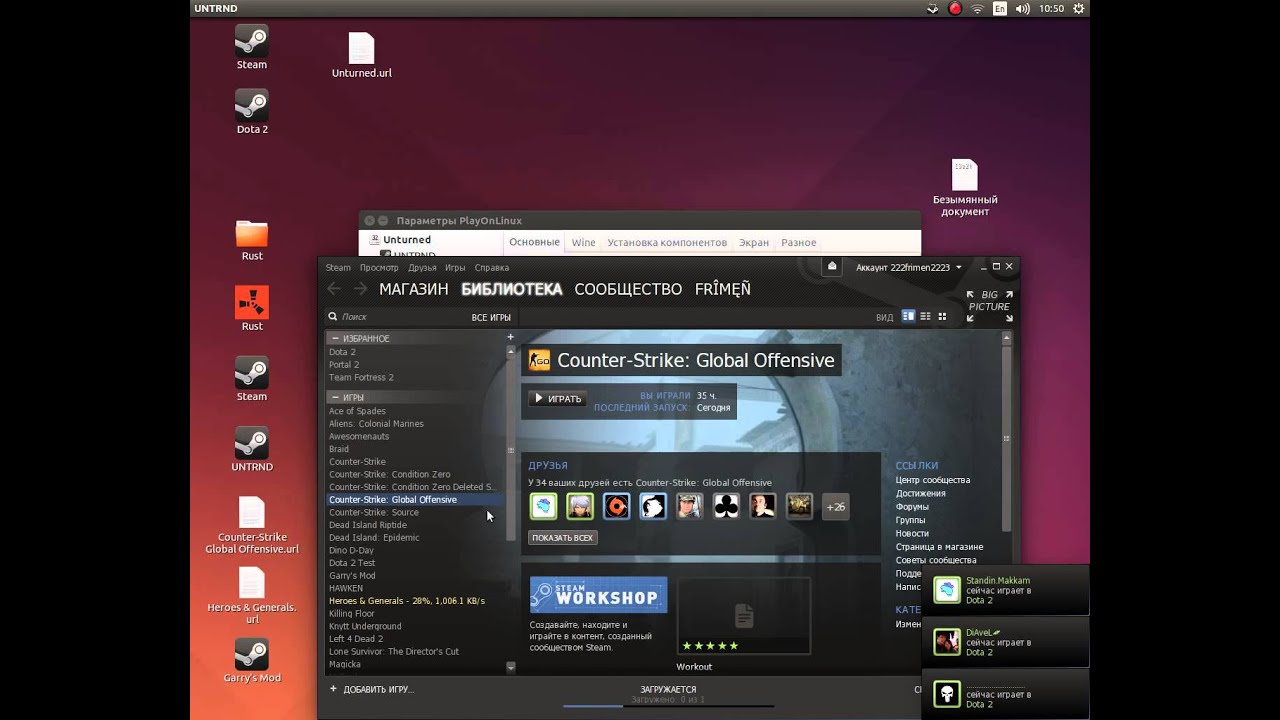
Task: Open the Друзья menu
Action: (x=422, y=267)
